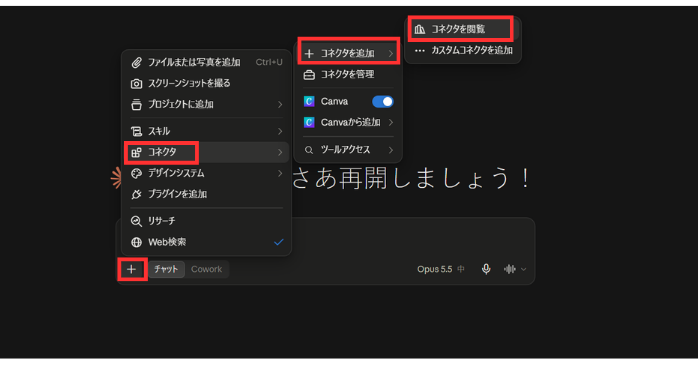Screen dimensions: 698x365
Task: Click the paperclip icon for adding files
Action: click(136, 62)
